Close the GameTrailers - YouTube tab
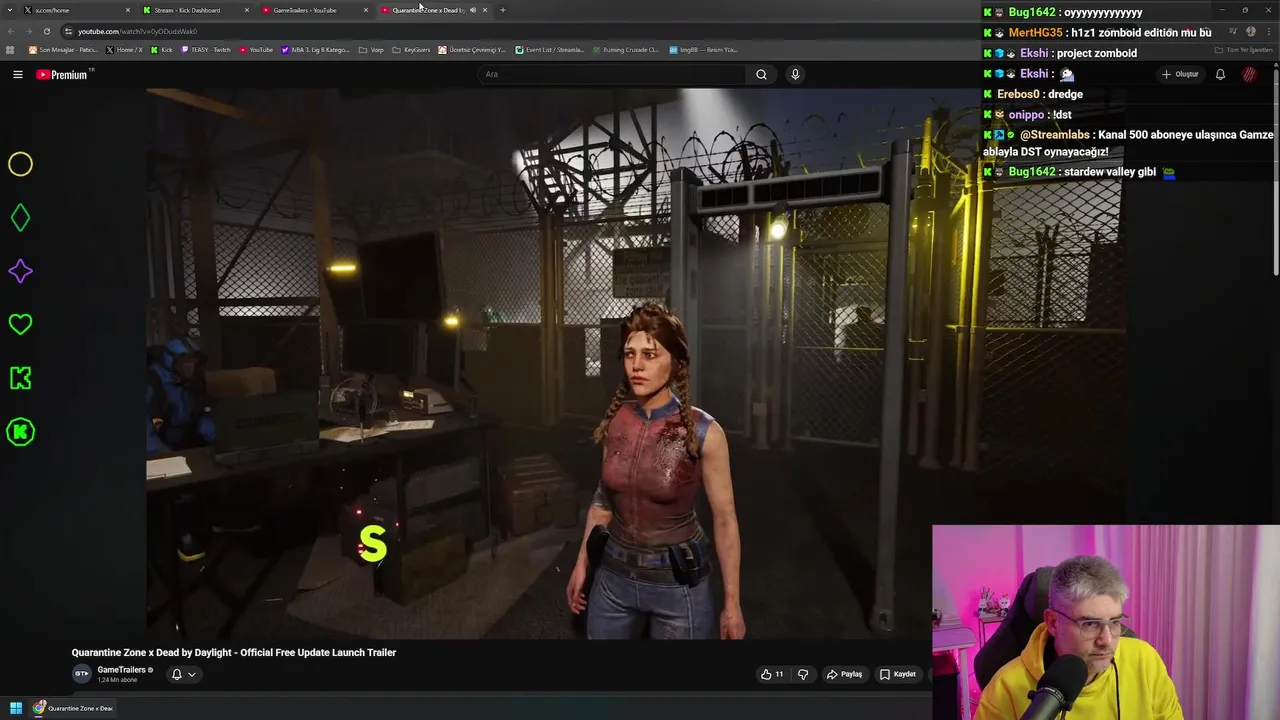This screenshot has height=720, width=1280. pos(366,10)
